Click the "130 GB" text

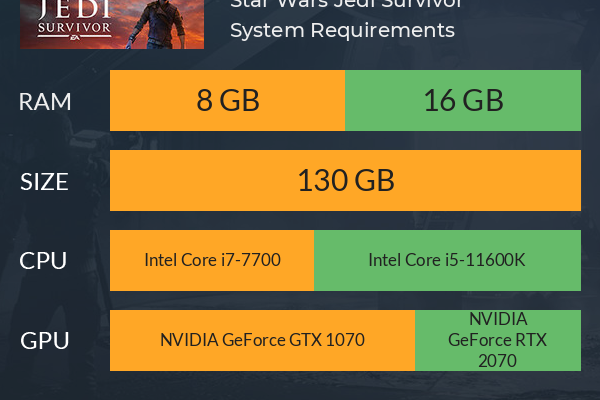[346, 180]
